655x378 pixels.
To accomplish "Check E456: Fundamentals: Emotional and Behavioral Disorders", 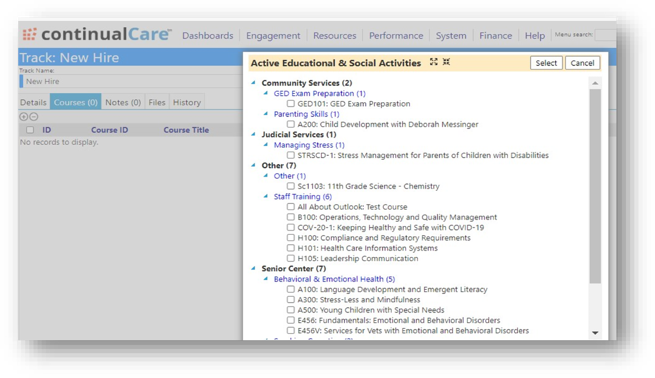I will 291,320.
